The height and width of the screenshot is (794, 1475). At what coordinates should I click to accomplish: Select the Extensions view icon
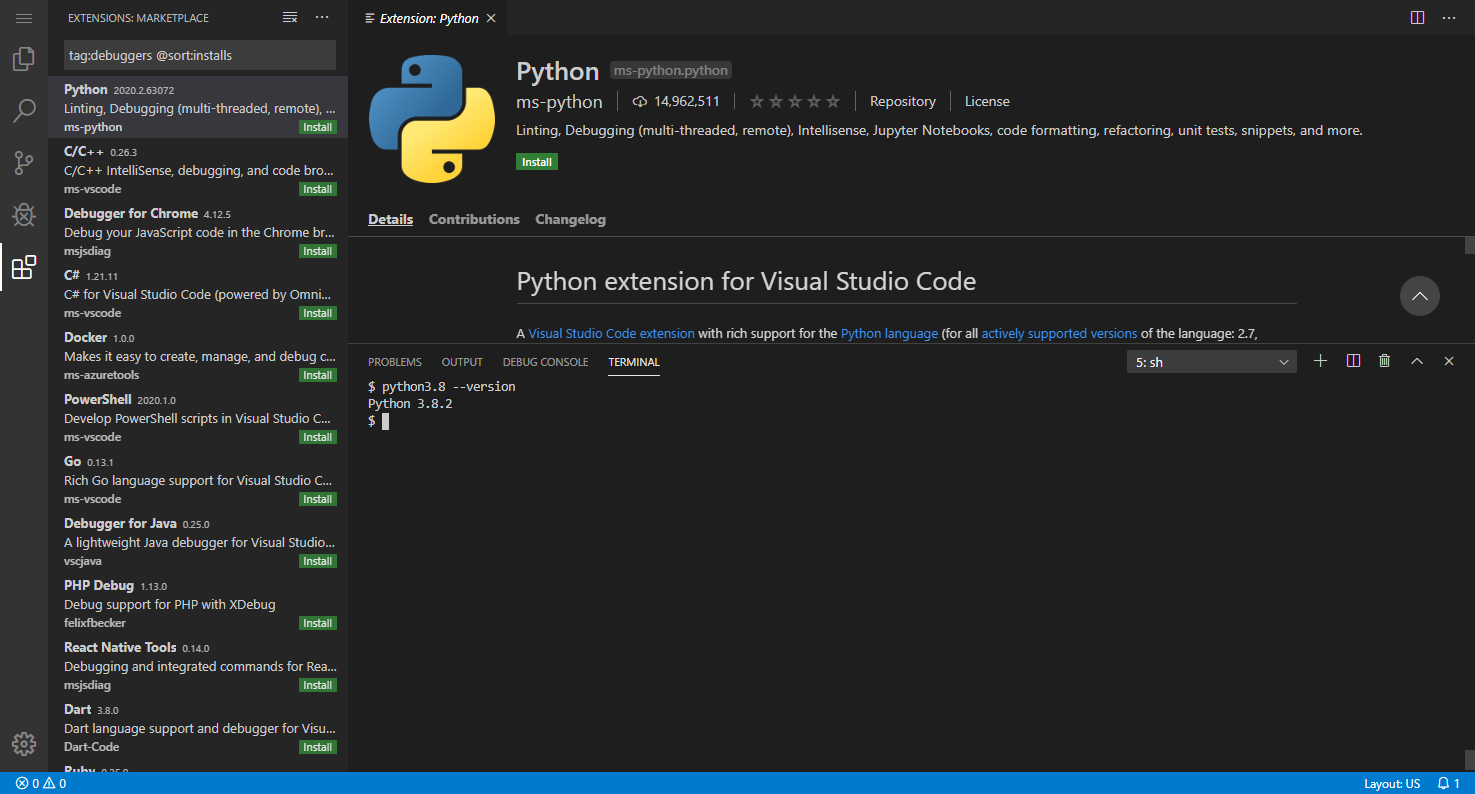(24, 267)
